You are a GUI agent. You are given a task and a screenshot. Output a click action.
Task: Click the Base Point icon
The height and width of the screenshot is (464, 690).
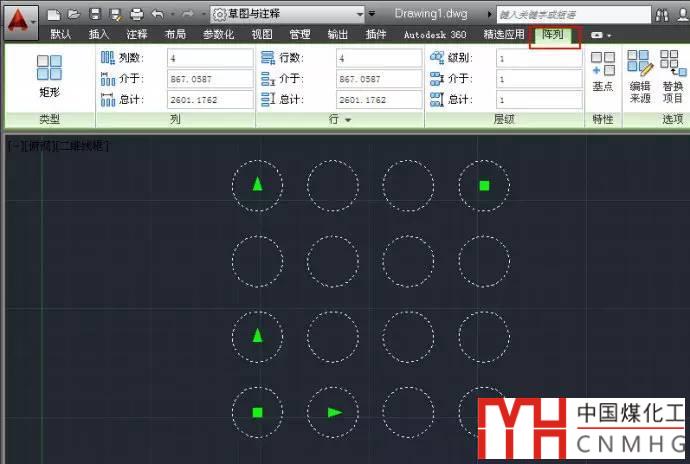tap(602, 72)
